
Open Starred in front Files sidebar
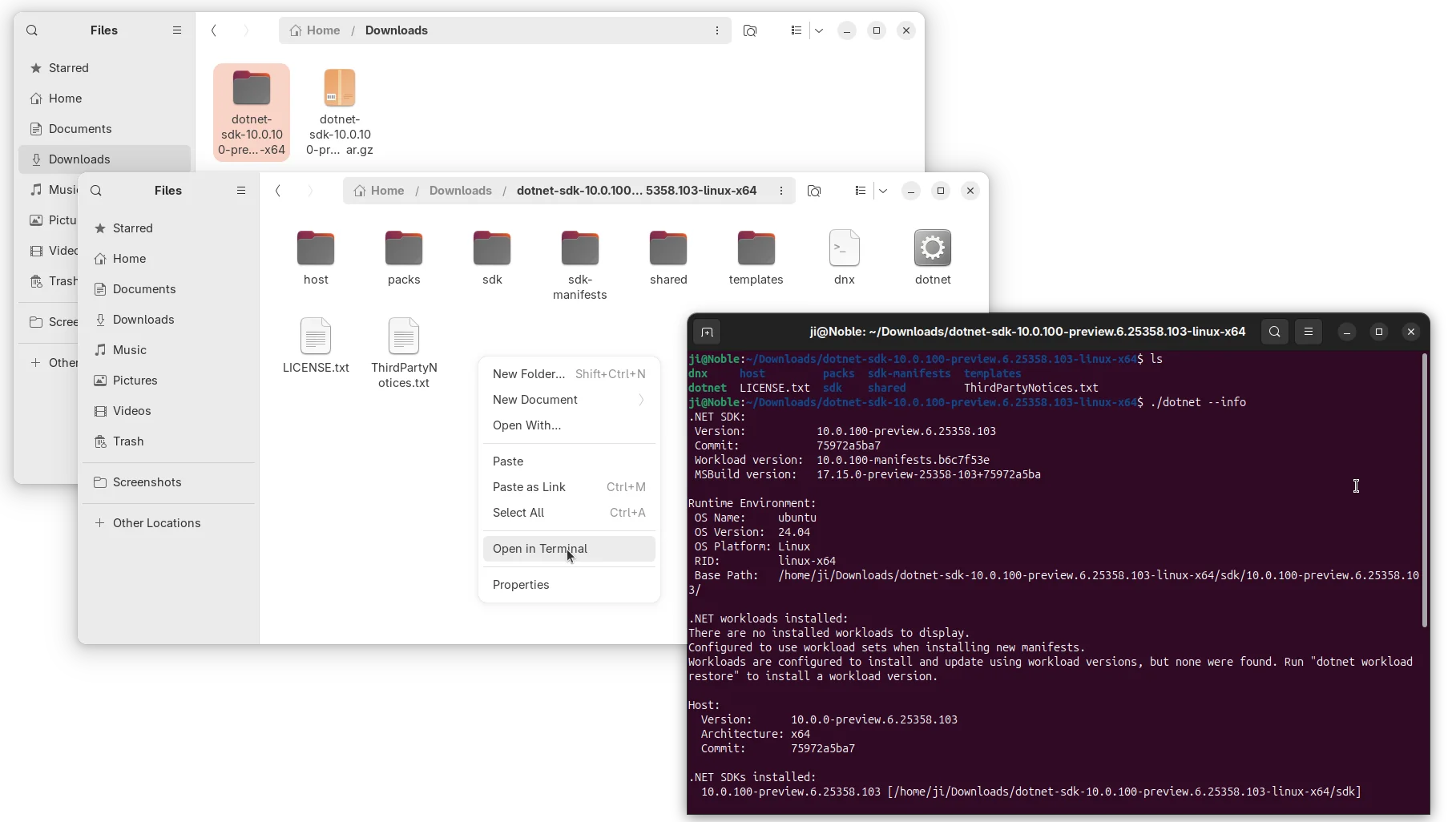point(168,228)
